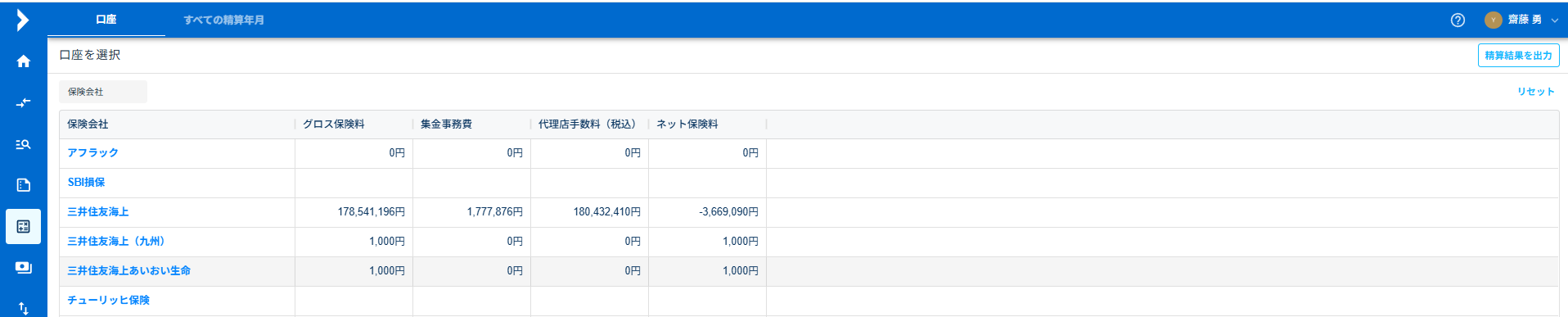
Task: Open the document sidebar icon
Action: [23, 185]
